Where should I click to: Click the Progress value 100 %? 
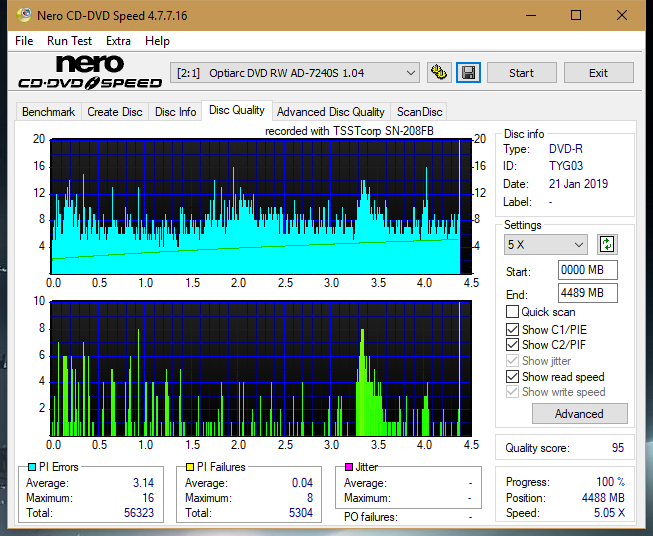click(611, 482)
